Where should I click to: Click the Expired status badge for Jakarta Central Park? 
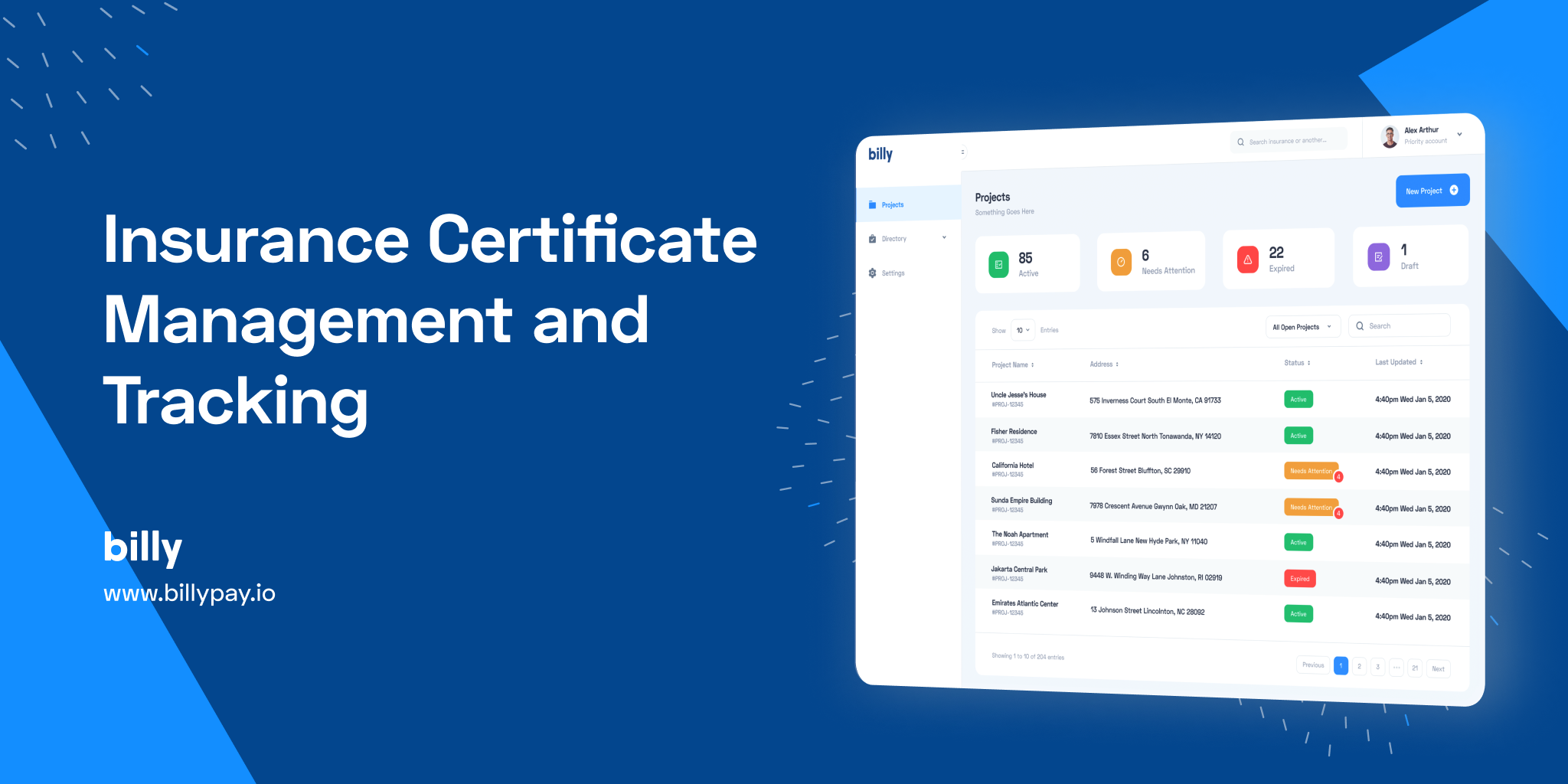coord(1300,579)
